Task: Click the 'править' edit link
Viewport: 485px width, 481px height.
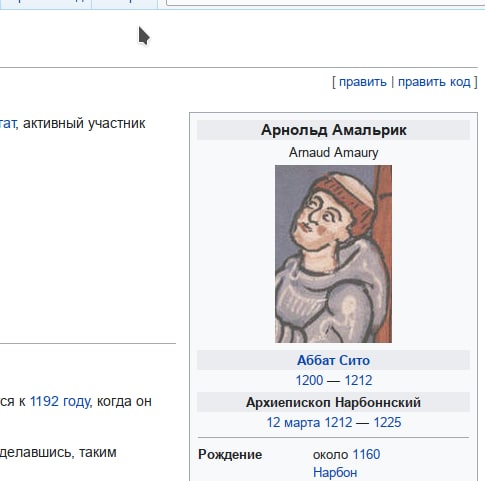Action: [x=363, y=82]
